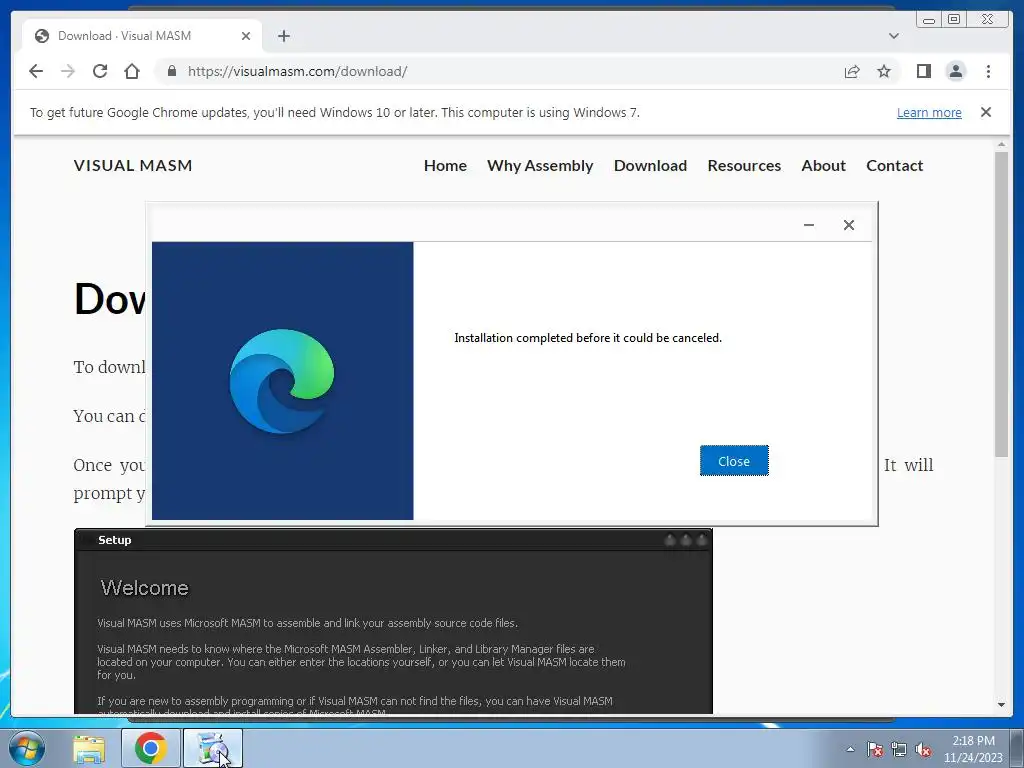Restore down the Chrome window
This screenshot has height=768, width=1024.
(953, 20)
